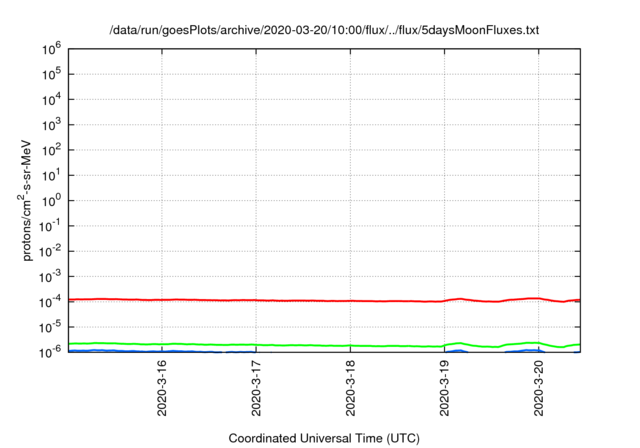Click the 10^6 y-axis tick label
The width and height of the screenshot is (640, 448).
51,49
